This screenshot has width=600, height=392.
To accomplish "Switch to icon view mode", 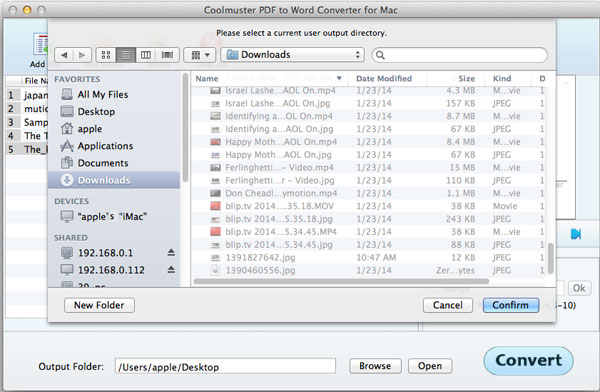I will (106, 55).
